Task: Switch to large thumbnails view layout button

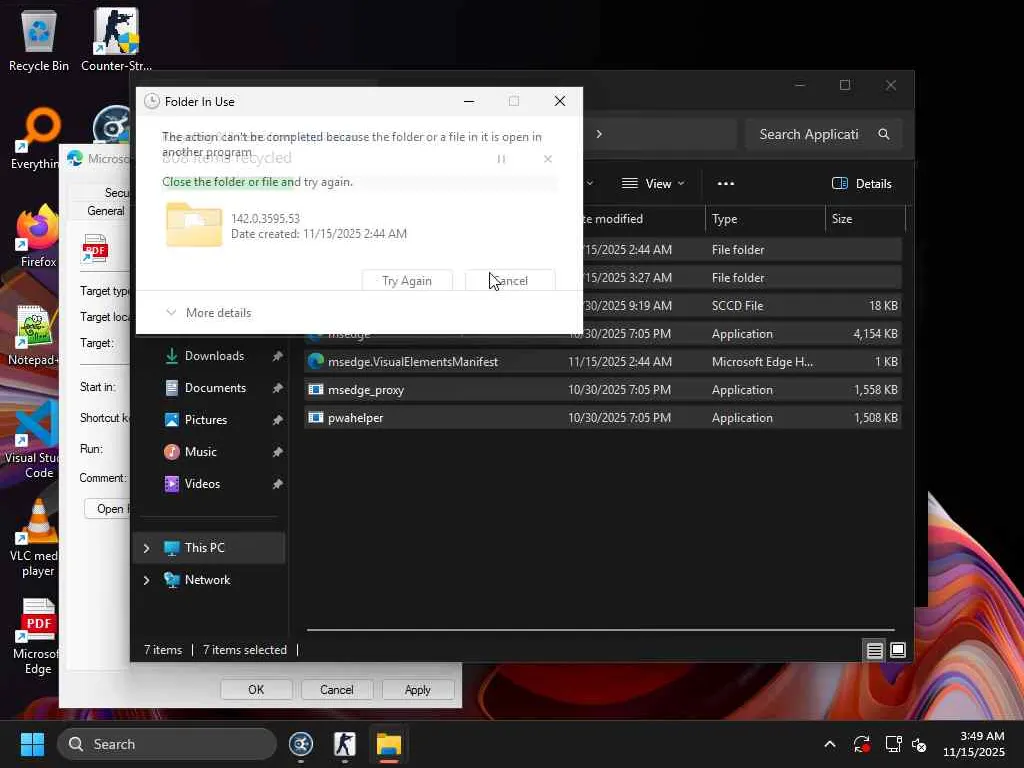Action: click(898, 650)
